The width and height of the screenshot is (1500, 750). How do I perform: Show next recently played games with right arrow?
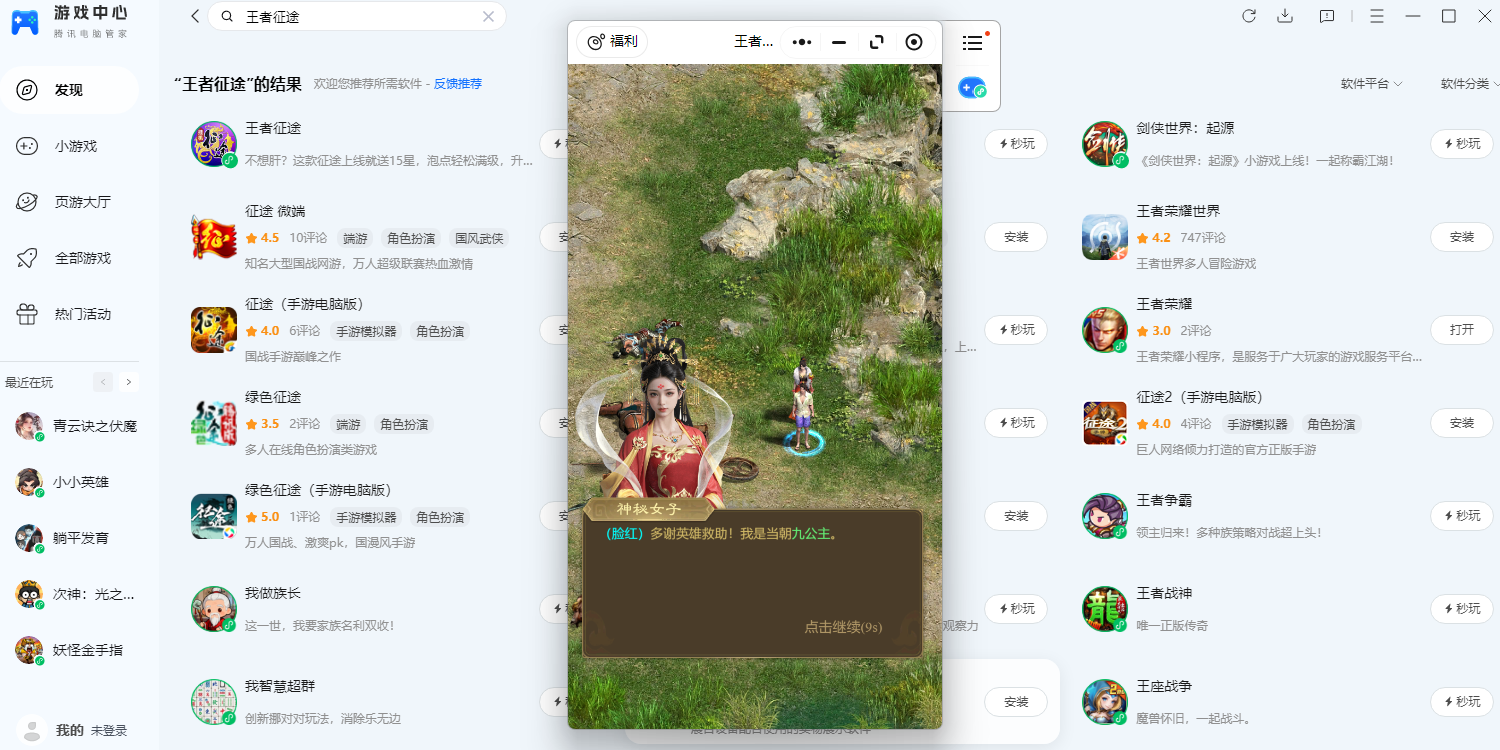coord(128,382)
